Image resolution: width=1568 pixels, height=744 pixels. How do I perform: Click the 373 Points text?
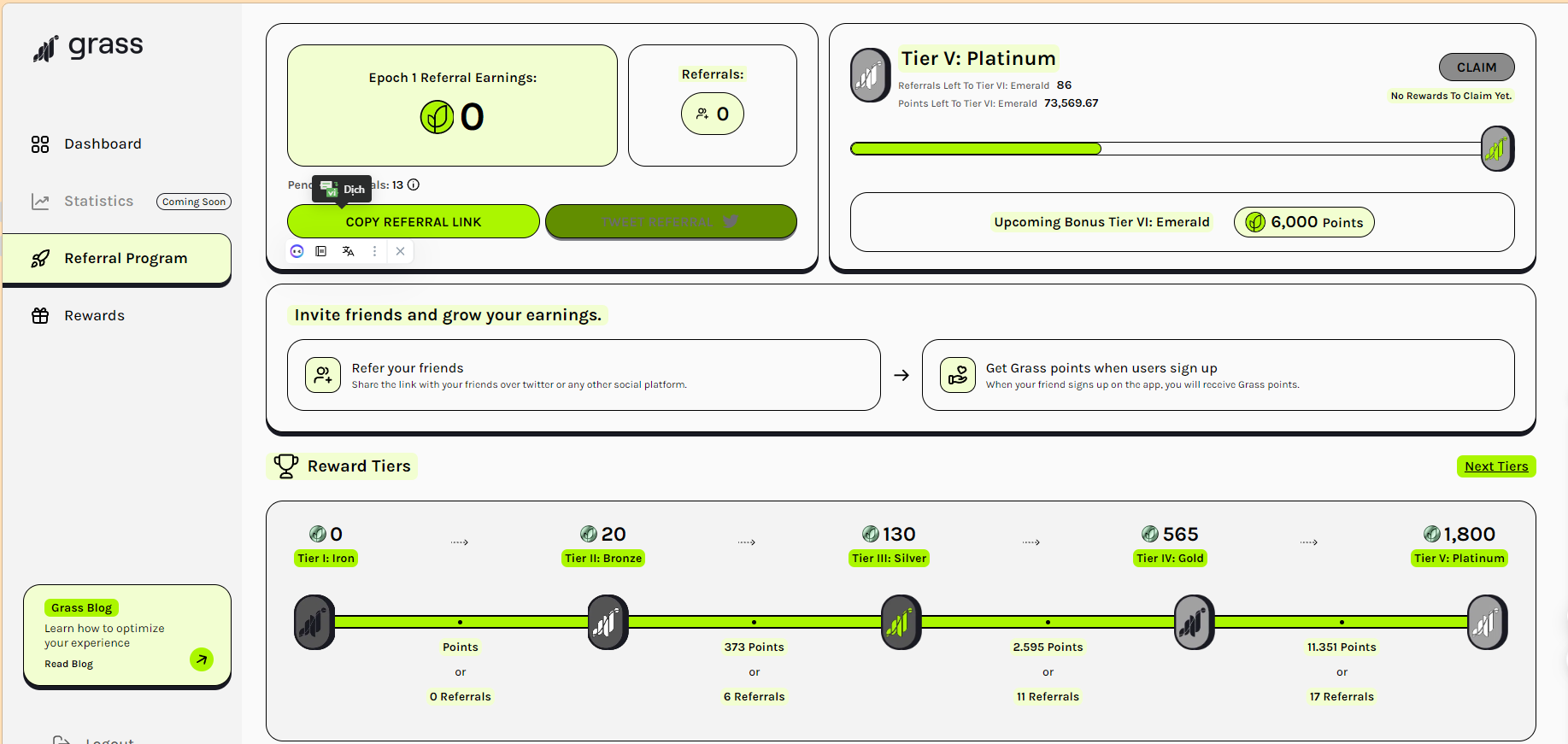point(754,647)
